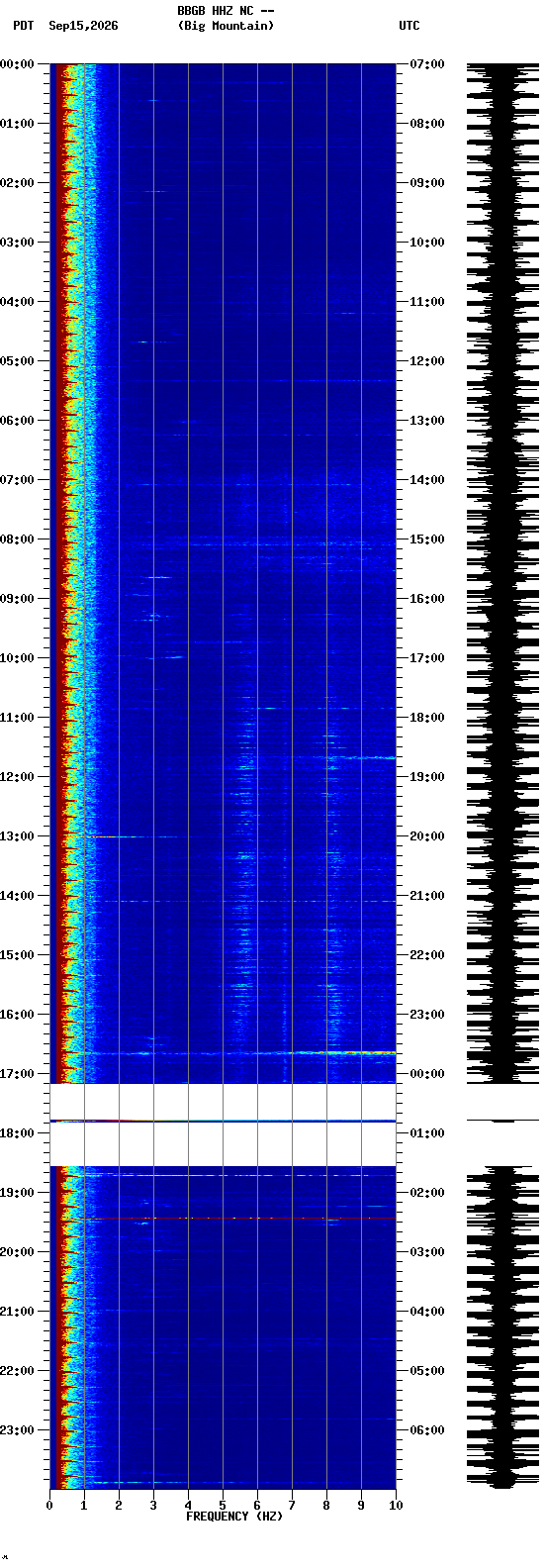546x1568 pixels.
Task: Click the thin data sliver inside the white gap
Action: tap(223, 1121)
